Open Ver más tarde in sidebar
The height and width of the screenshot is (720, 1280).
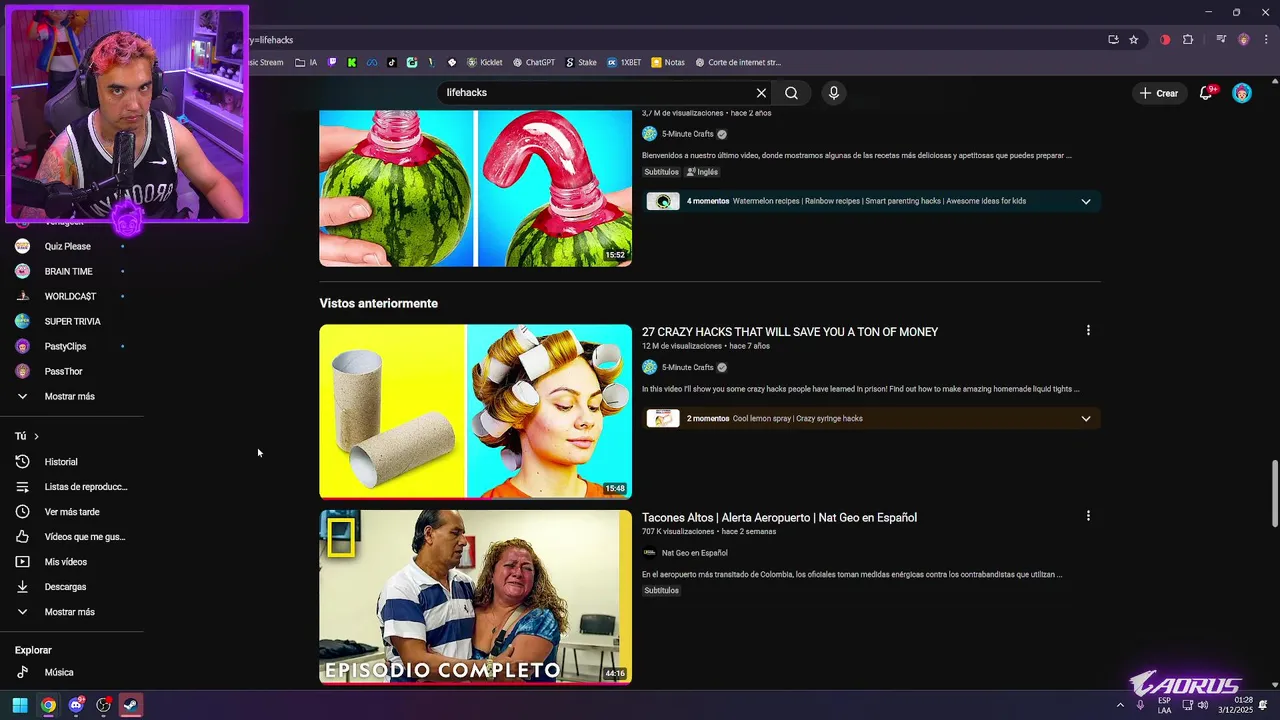pos(72,512)
